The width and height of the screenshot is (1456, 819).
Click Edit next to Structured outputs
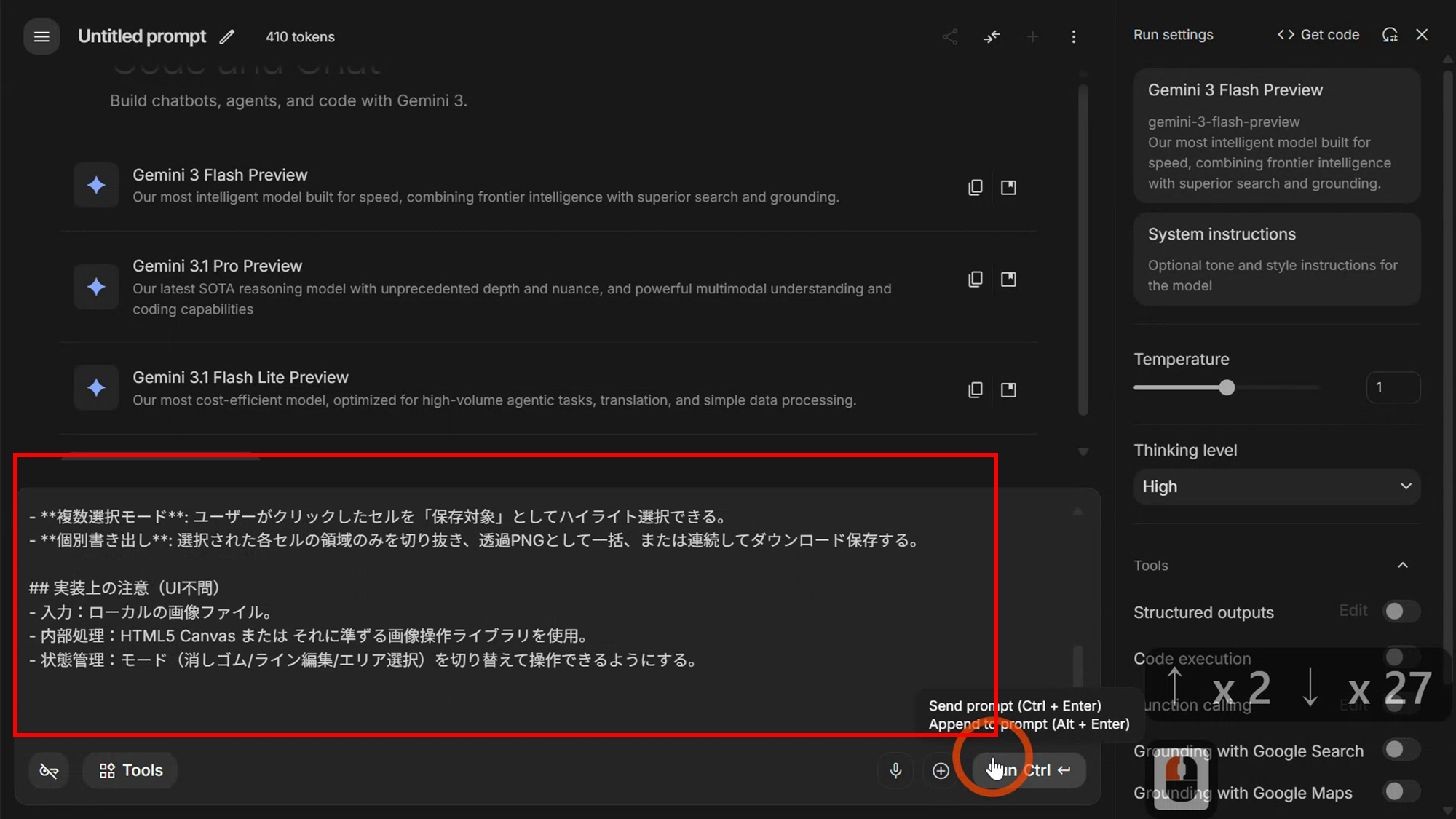(x=1353, y=611)
